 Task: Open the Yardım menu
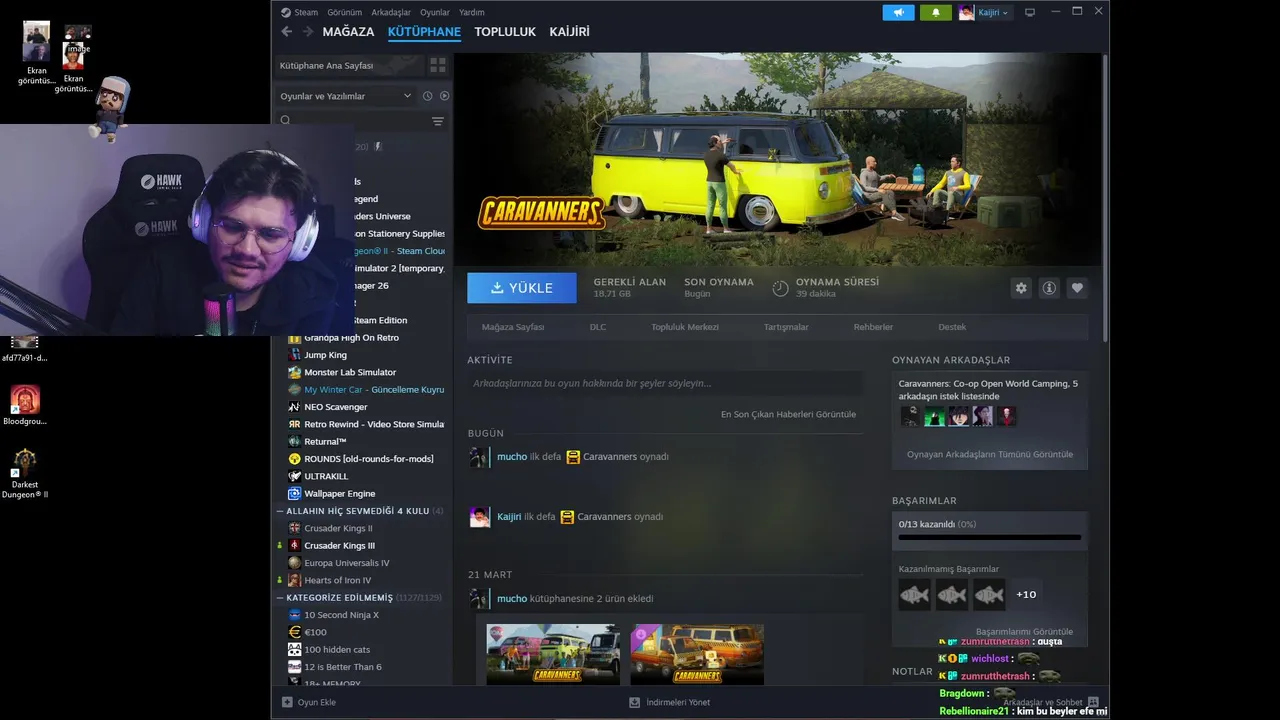pos(472,12)
